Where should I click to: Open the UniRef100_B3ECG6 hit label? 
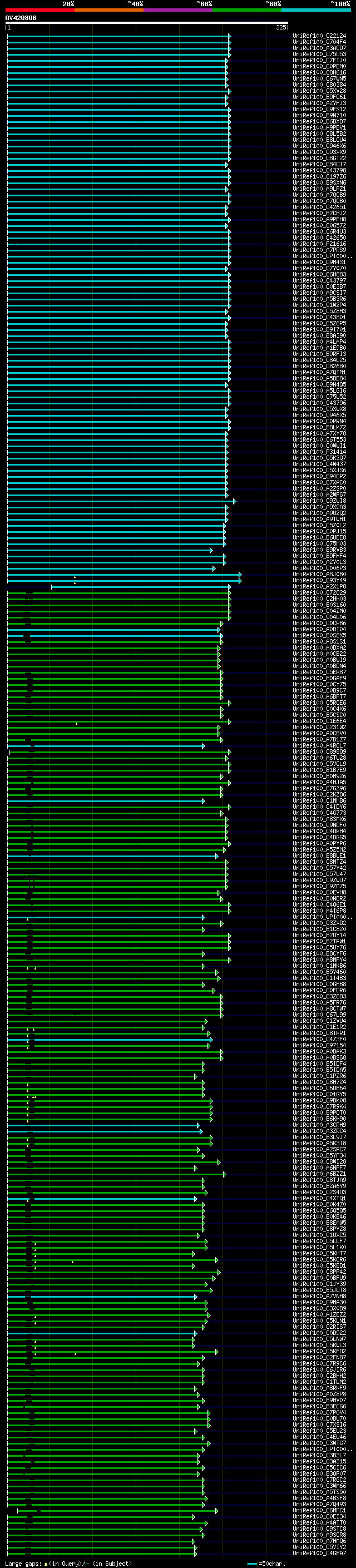[319, 1406]
